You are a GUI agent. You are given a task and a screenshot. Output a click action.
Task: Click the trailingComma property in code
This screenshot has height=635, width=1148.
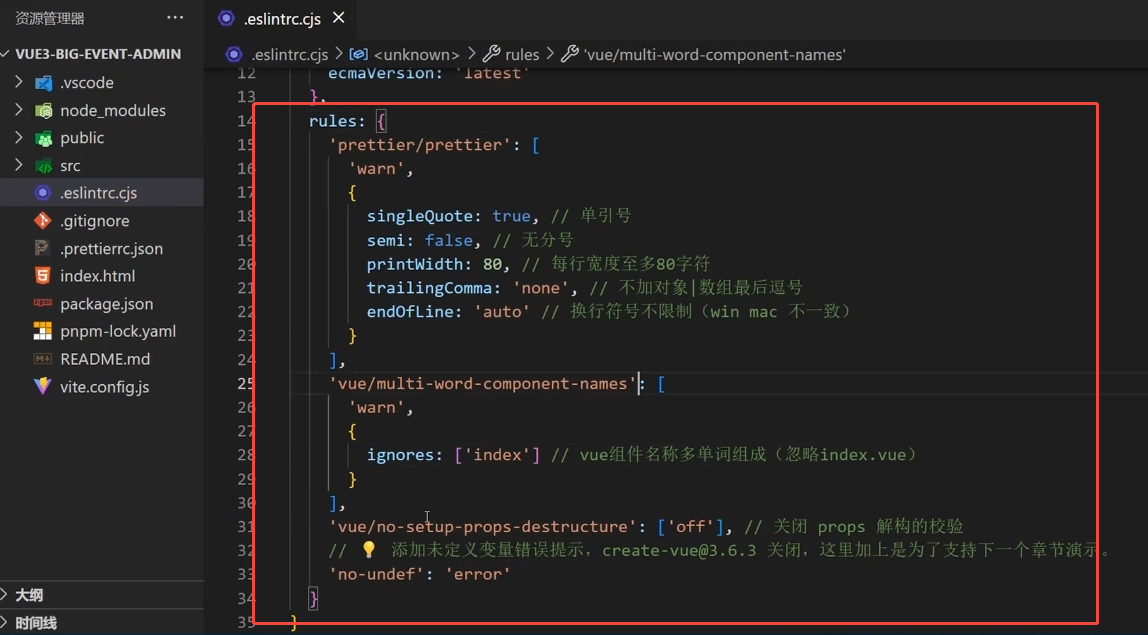coord(429,288)
